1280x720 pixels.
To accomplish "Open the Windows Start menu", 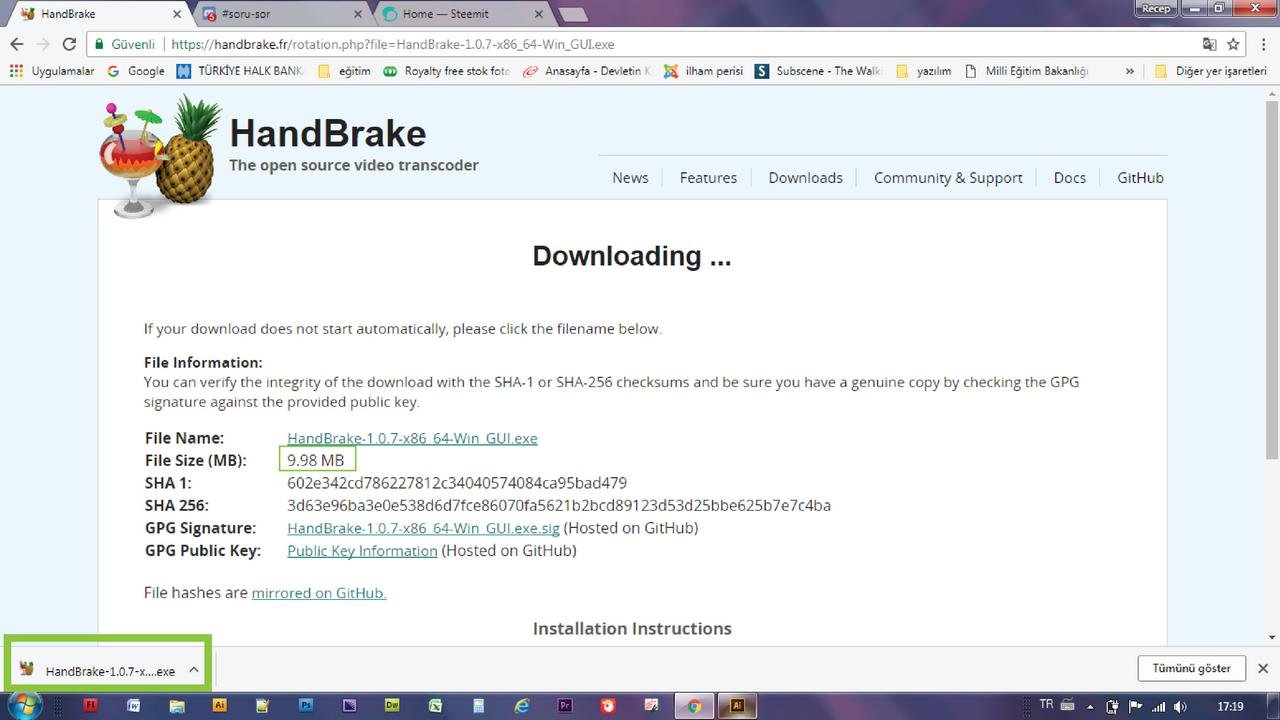I will pos(24,705).
